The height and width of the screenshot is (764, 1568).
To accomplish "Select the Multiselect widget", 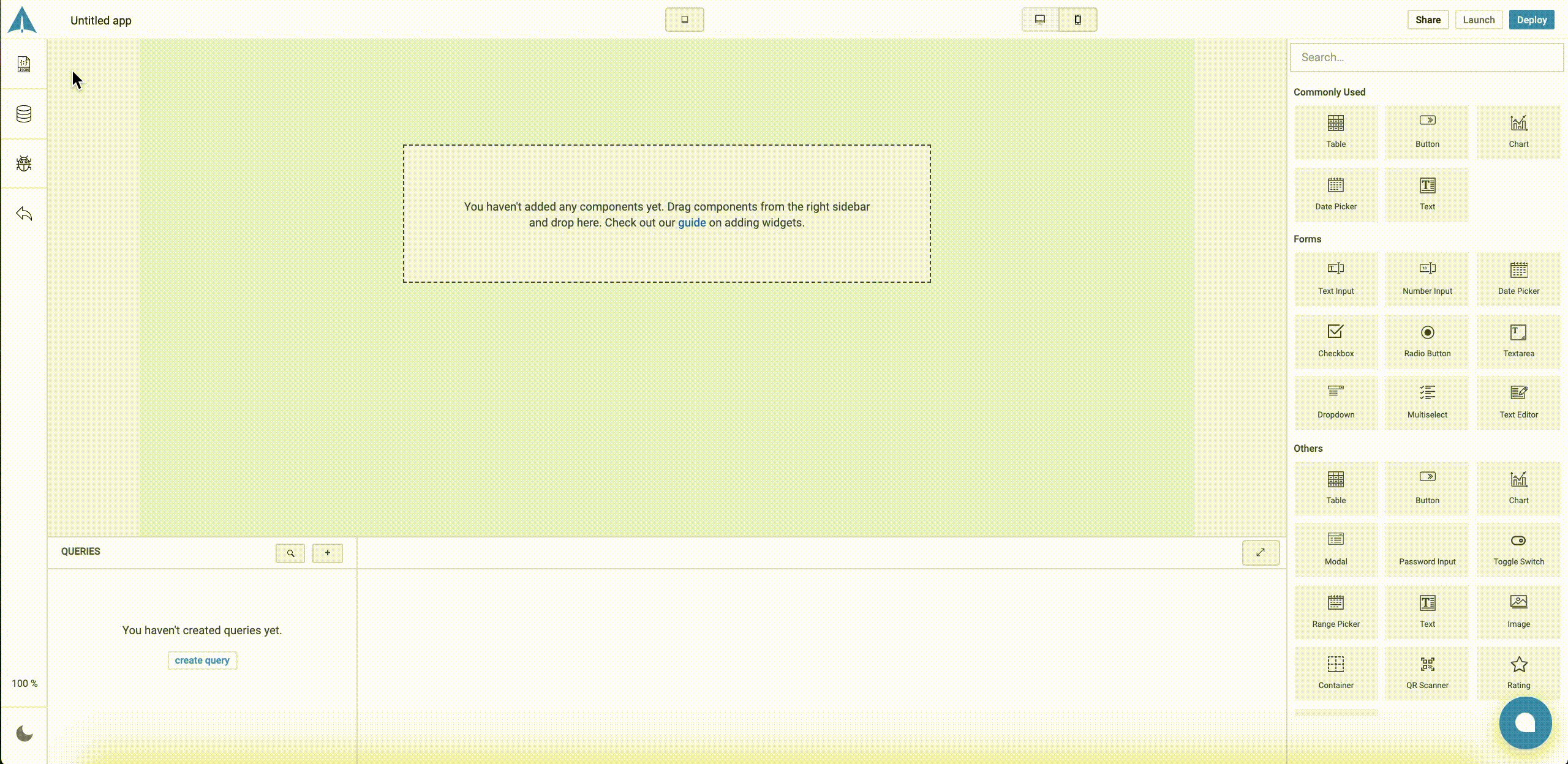I will click(1427, 402).
